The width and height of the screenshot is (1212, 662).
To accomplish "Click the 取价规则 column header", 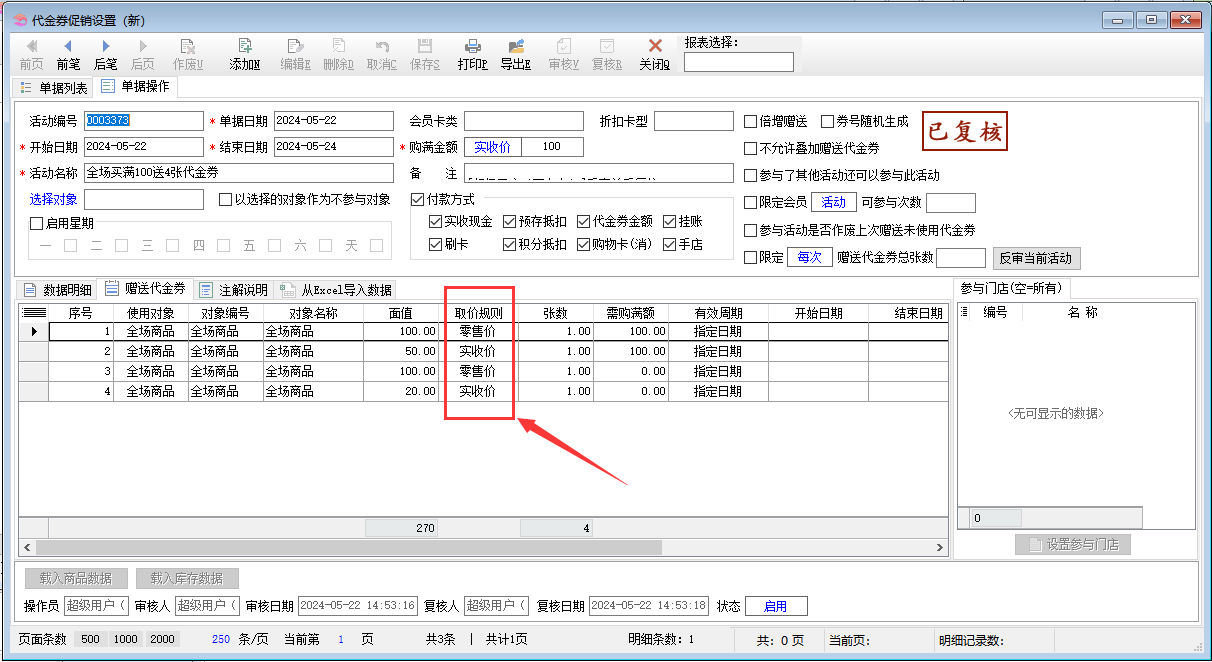I will point(477,313).
